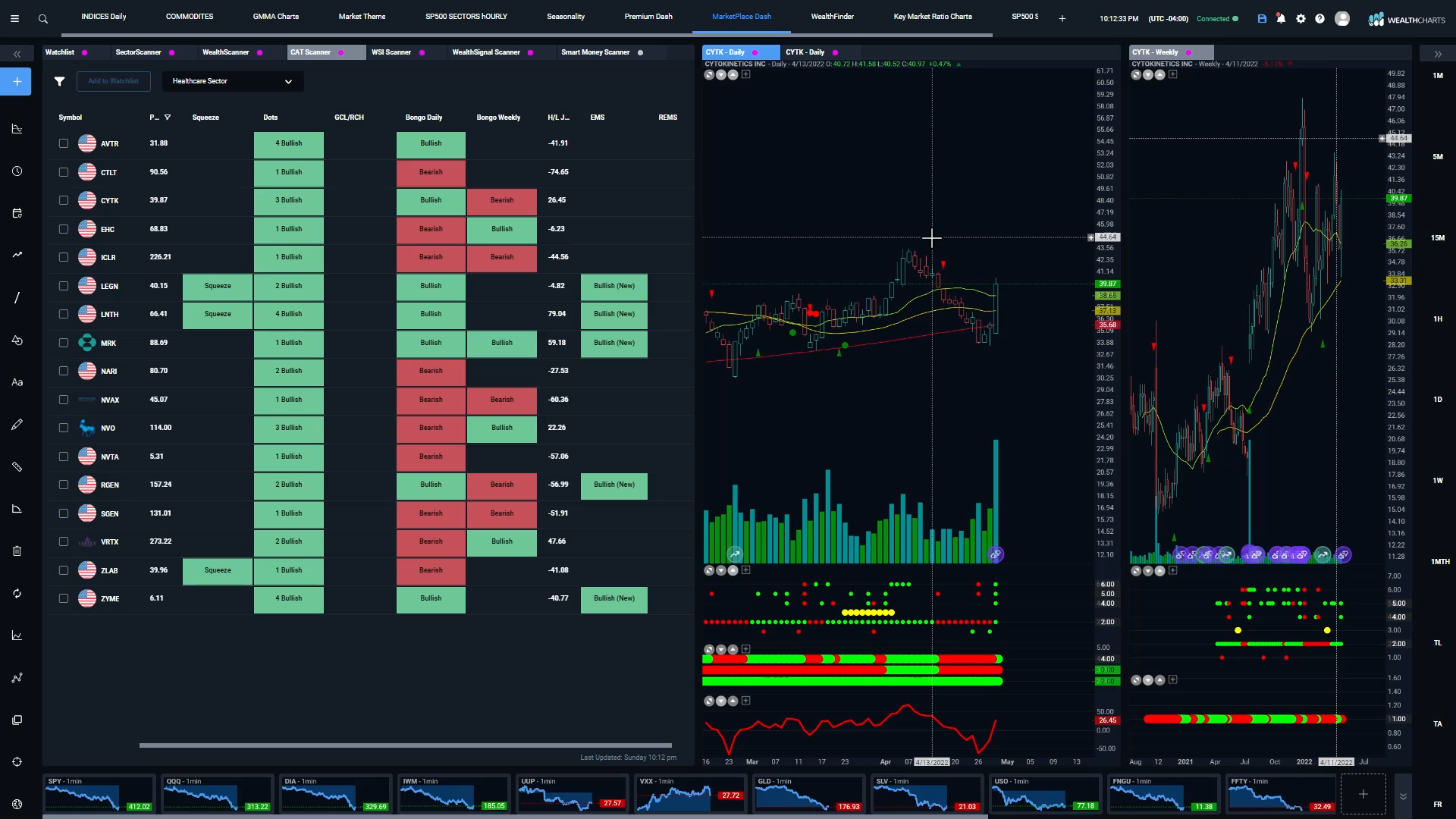Click the scanner table horizontal scrollbar
The height and width of the screenshot is (819, 1456).
[x=406, y=745]
